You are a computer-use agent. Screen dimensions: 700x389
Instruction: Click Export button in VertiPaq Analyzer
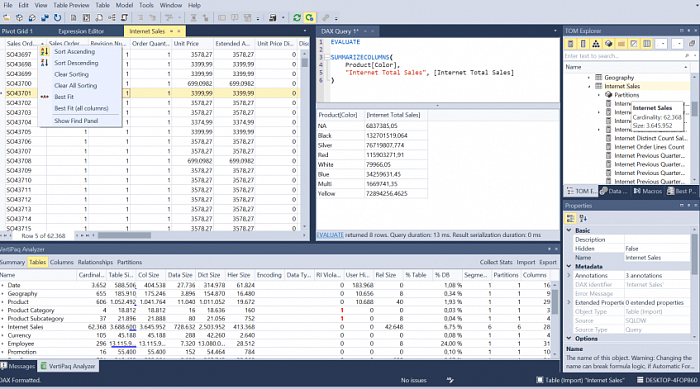tap(548, 262)
